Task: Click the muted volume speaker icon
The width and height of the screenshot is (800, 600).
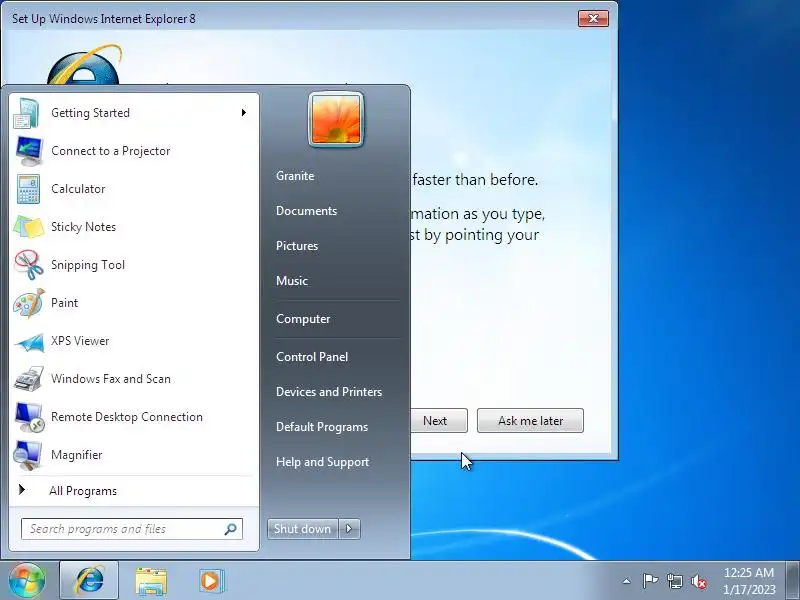Action: click(698, 581)
